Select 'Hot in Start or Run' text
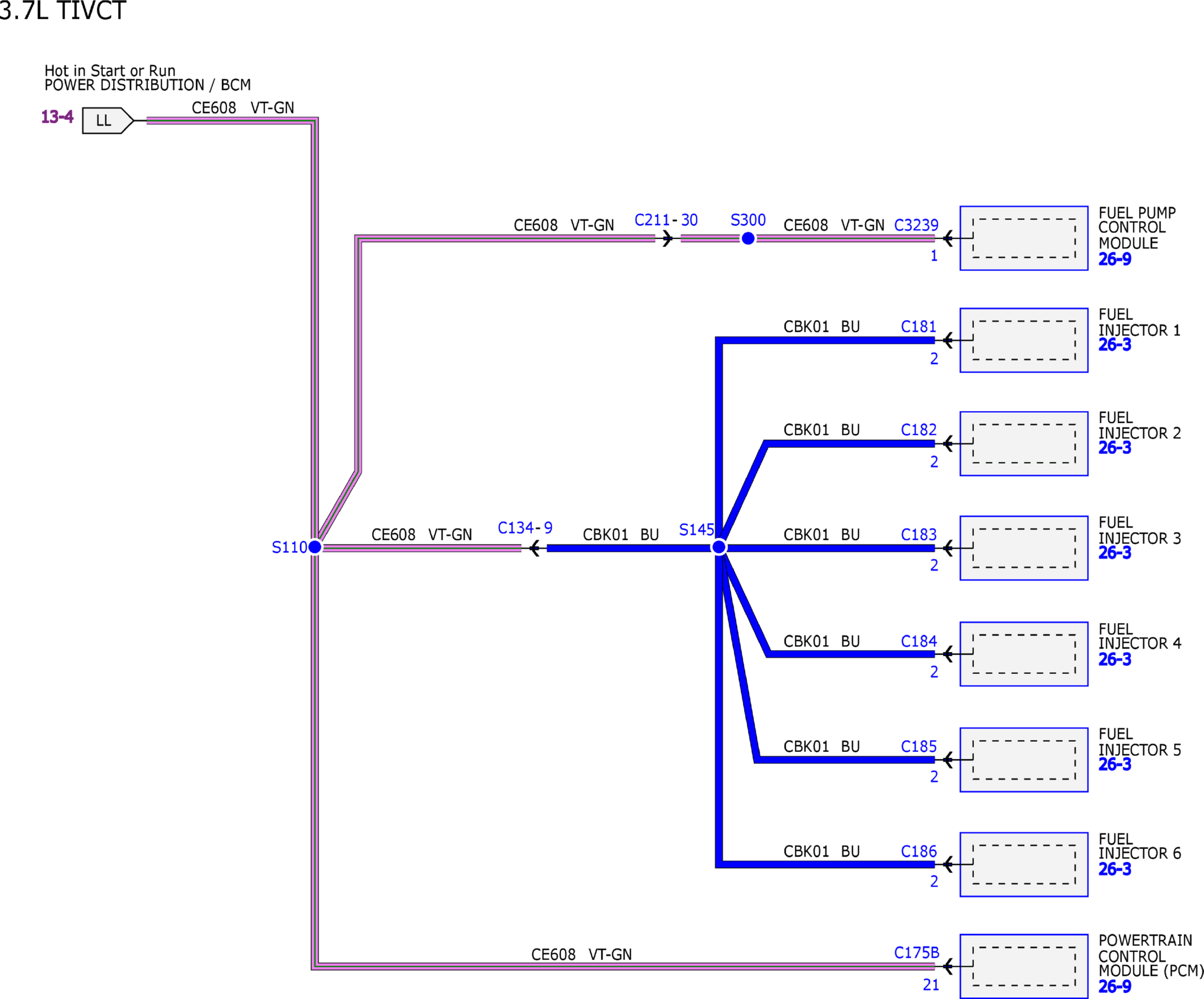The image size is (1204, 999). point(110,71)
